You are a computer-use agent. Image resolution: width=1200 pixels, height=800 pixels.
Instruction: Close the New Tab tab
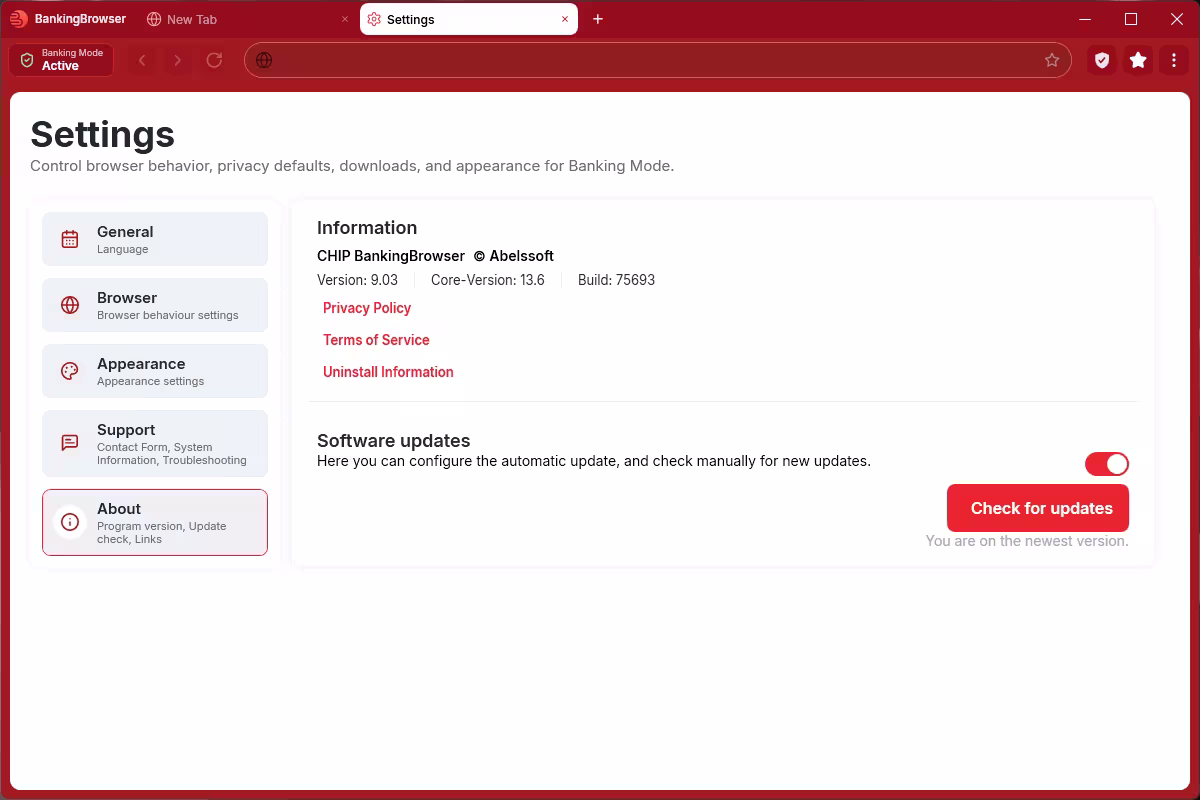[x=345, y=19]
